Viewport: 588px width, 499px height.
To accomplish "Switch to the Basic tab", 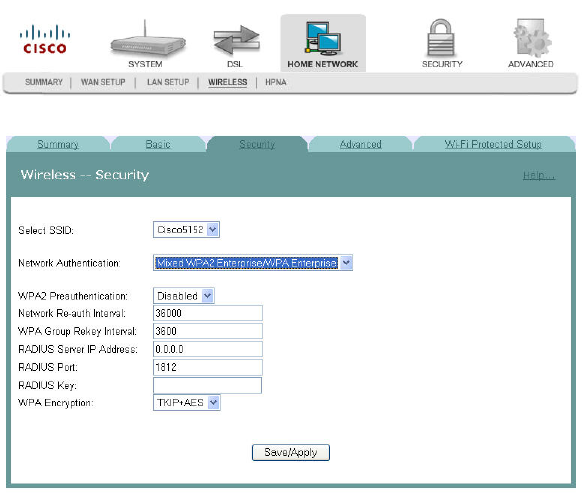I will coord(158,144).
